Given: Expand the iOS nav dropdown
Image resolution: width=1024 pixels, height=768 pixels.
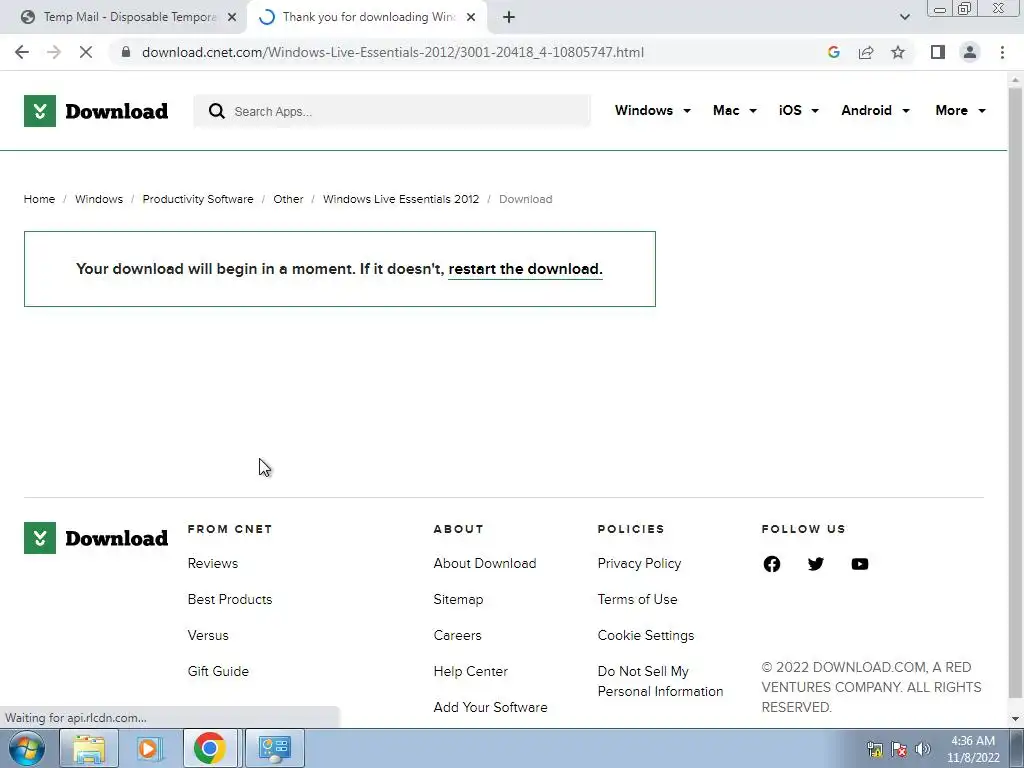Looking at the screenshot, I should point(799,110).
